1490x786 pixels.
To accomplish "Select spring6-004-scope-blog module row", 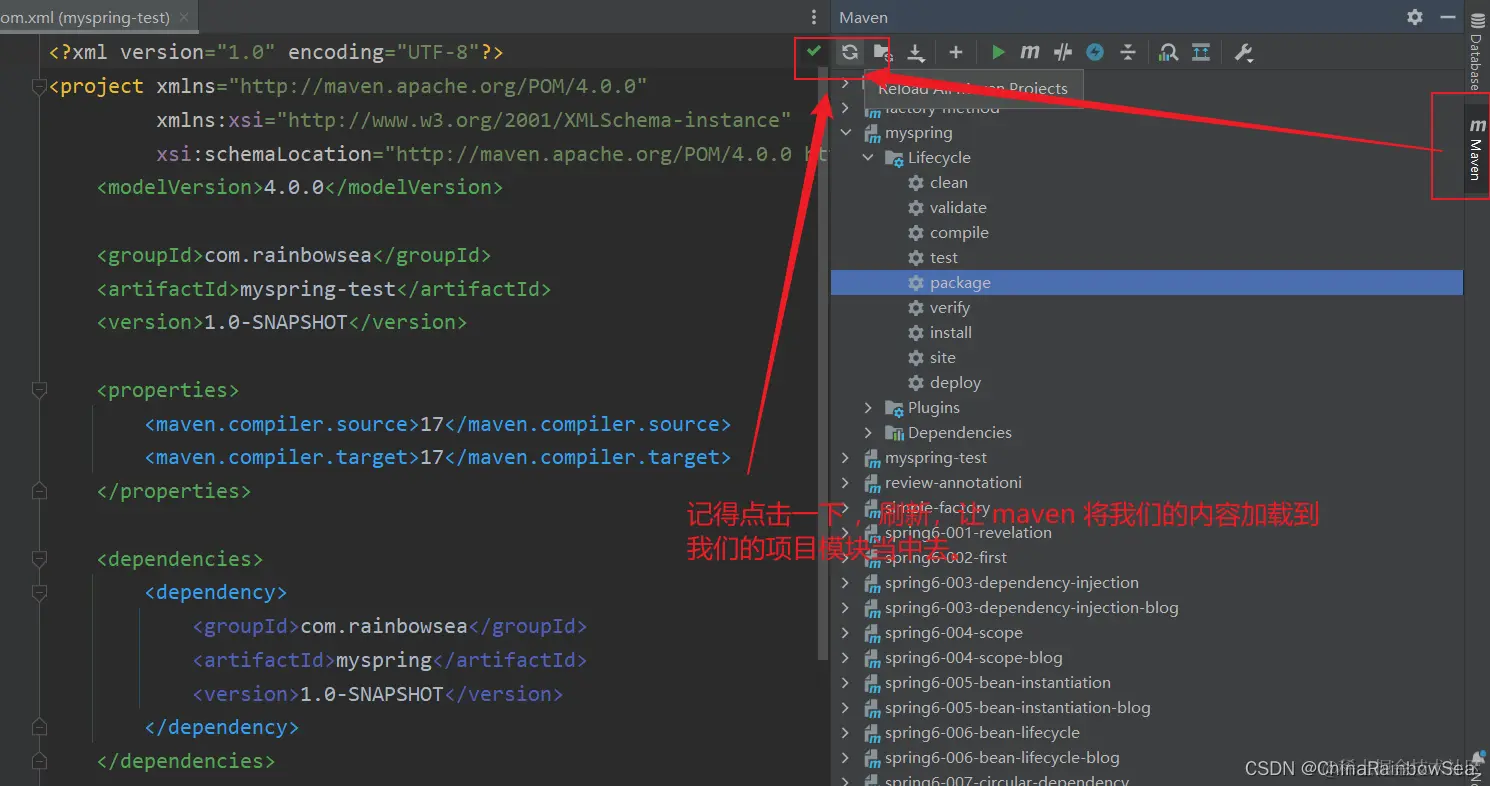I will pyautogui.click(x=1147, y=657).
